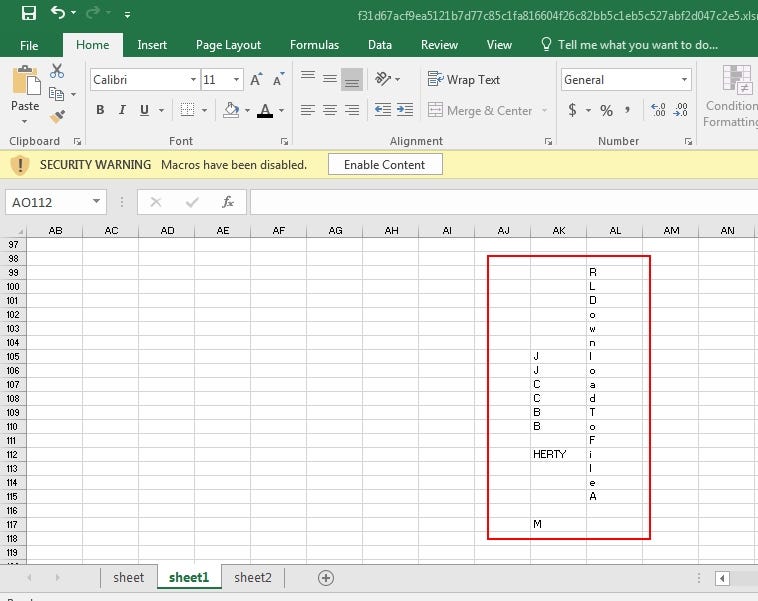Toggle Underline formatting
758x601 pixels.
tap(144, 110)
